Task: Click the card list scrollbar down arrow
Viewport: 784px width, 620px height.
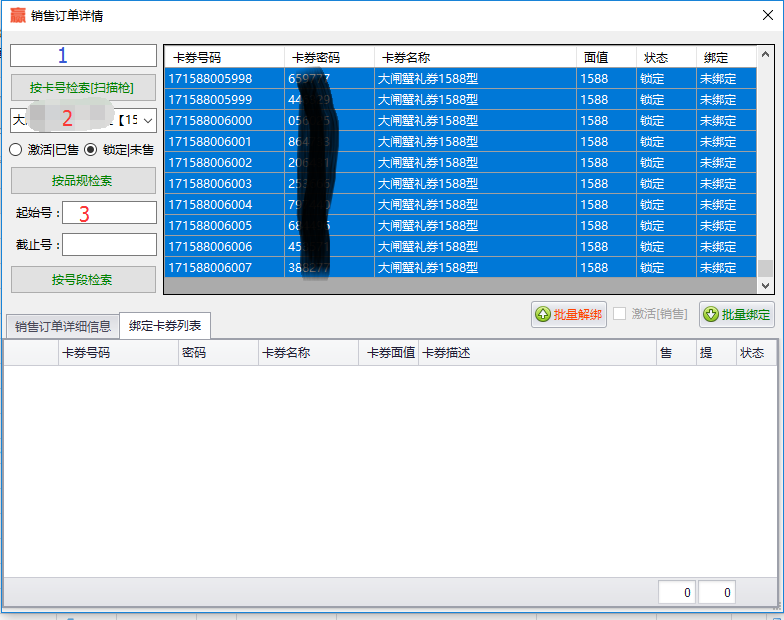Action: coord(765,286)
